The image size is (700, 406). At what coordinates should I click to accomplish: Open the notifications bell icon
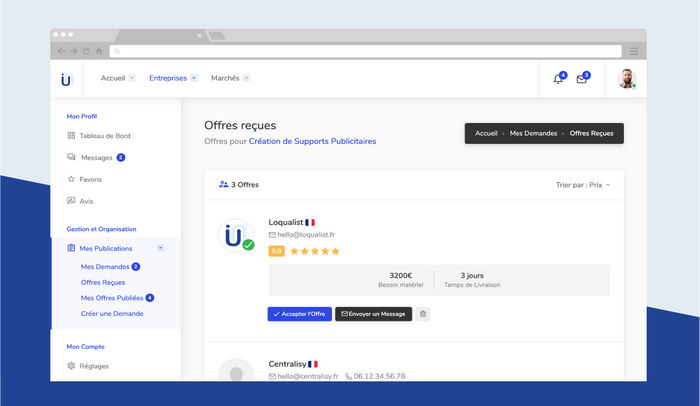tap(558, 79)
